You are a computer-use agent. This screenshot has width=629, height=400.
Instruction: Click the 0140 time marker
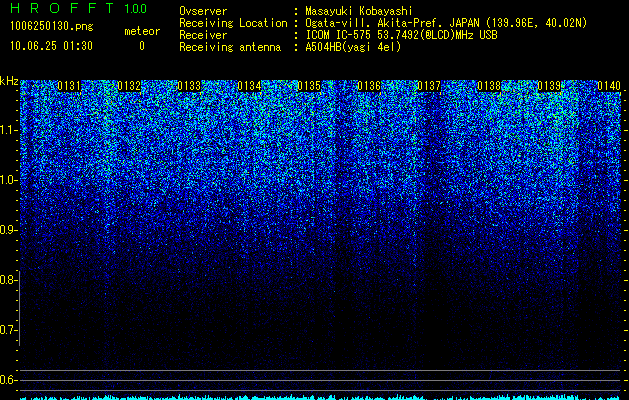coord(609,86)
